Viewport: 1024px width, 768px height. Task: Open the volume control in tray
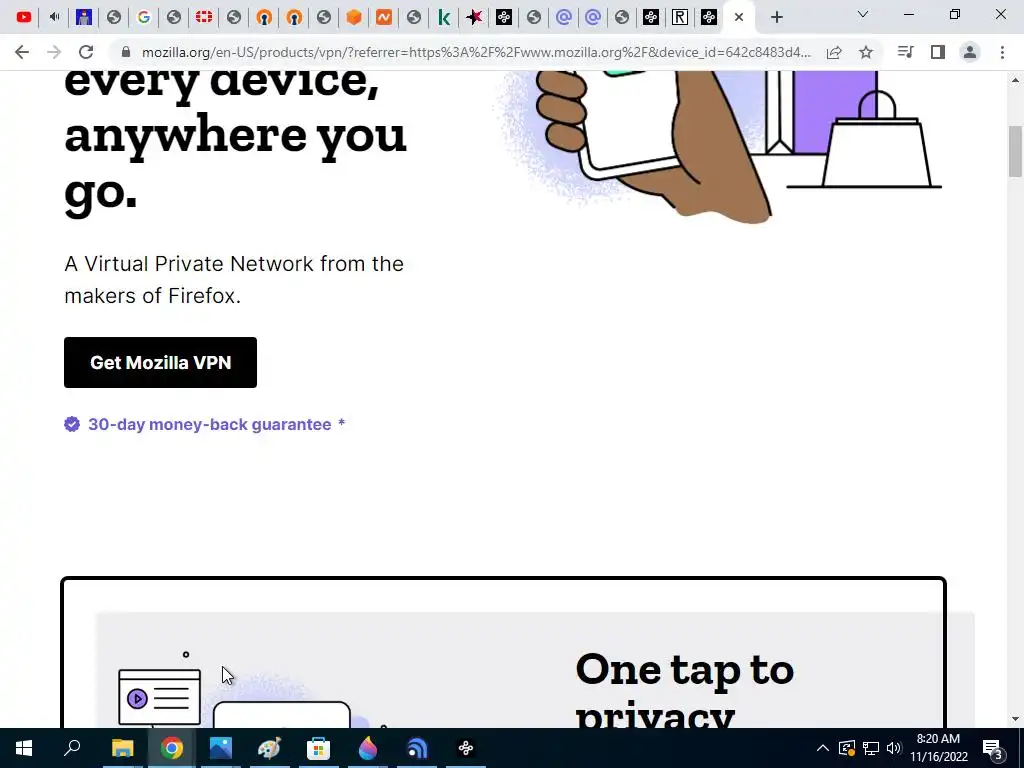(x=893, y=748)
